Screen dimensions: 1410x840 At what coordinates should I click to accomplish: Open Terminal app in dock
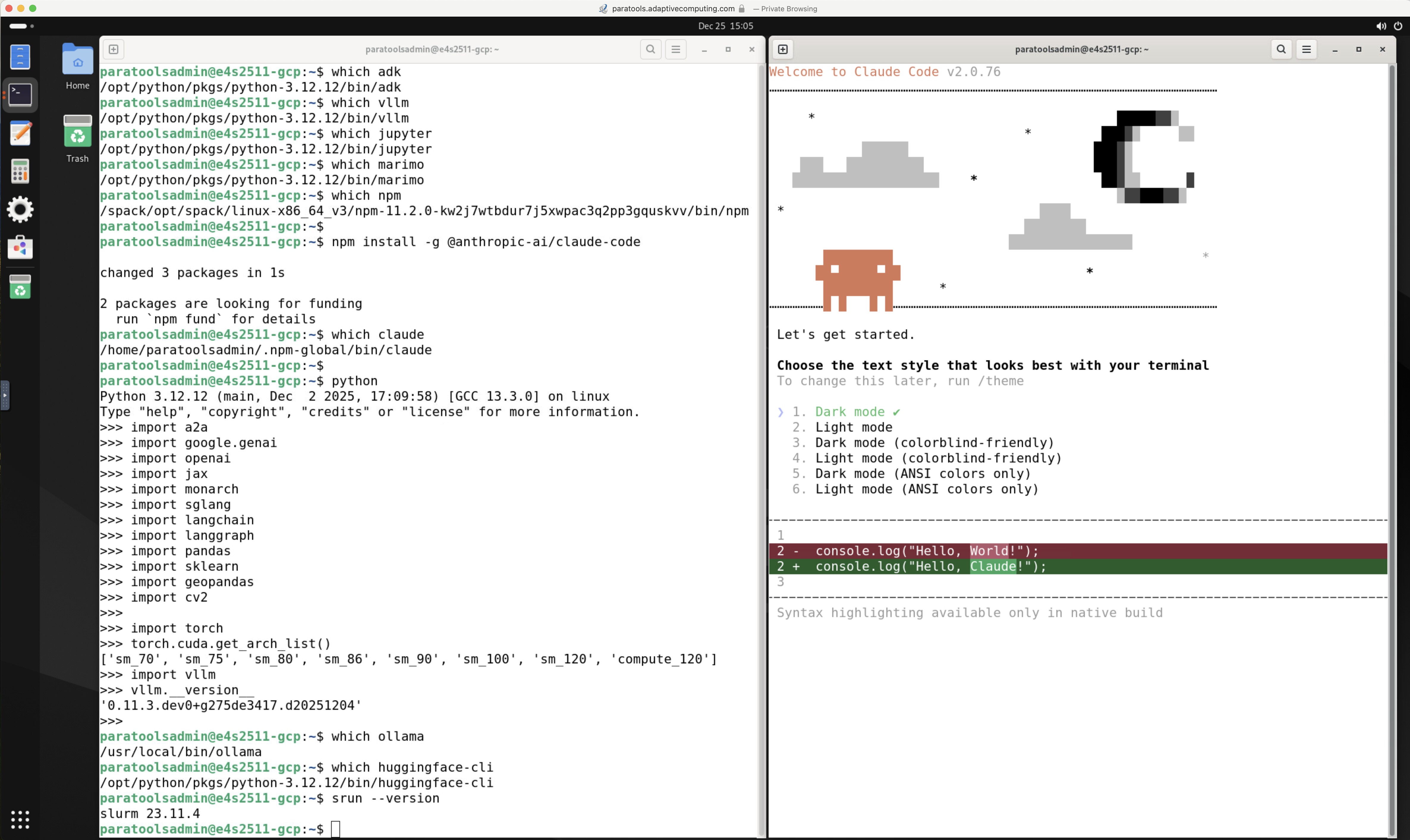(x=21, y=95)
